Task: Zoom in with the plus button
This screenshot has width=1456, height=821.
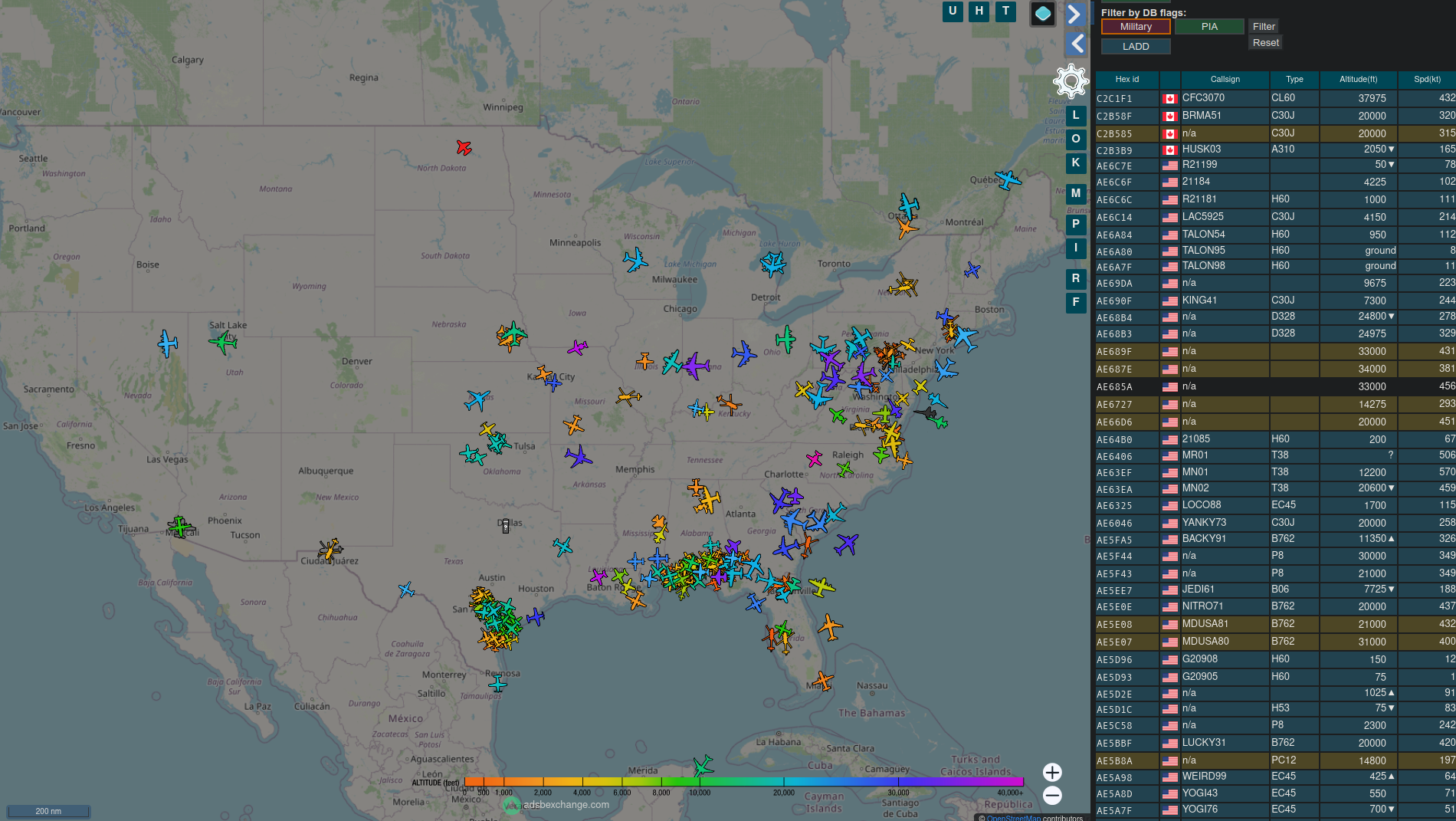Action: 1052,773
